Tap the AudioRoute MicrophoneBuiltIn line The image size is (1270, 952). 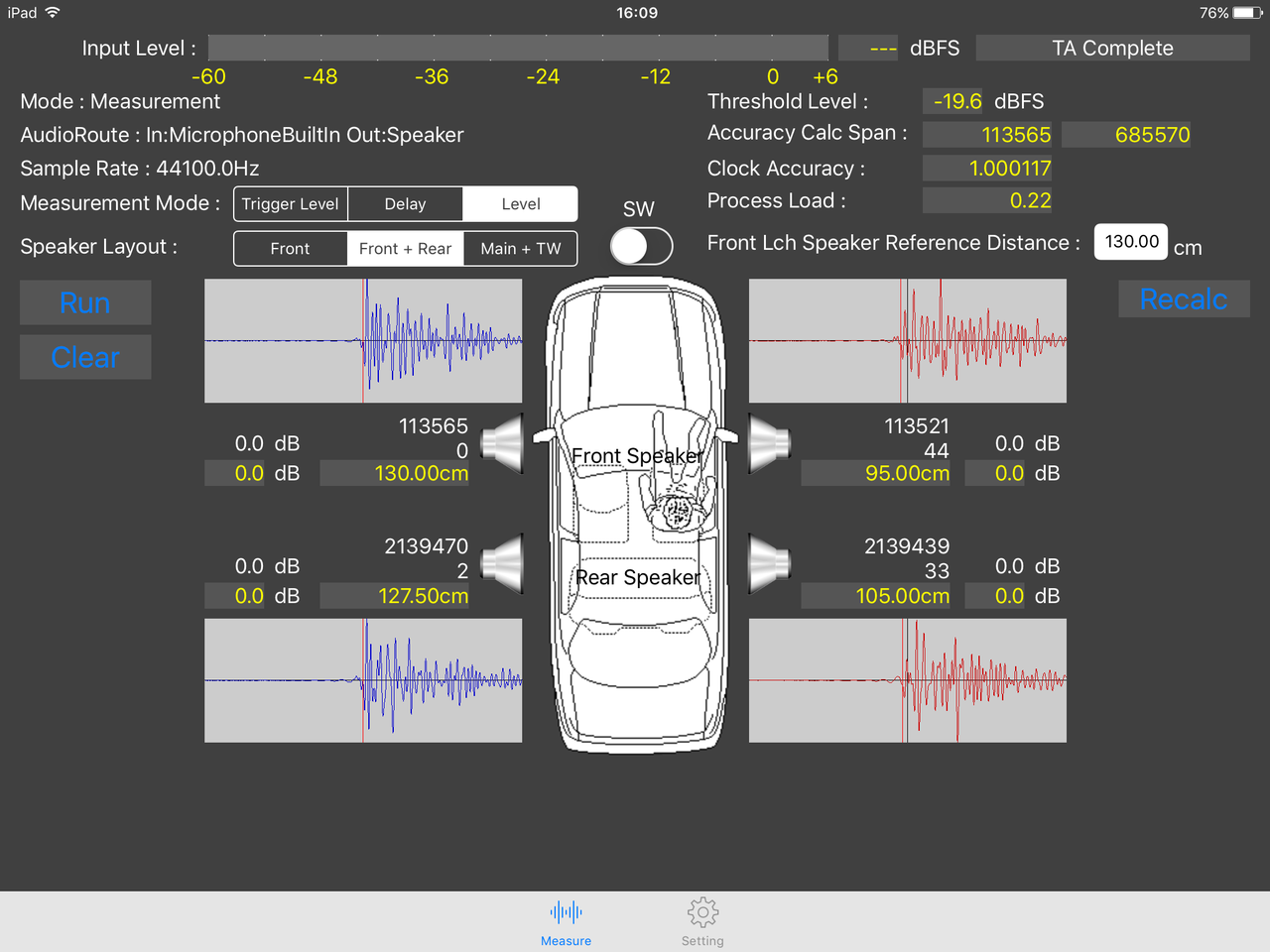coord(242,135)
